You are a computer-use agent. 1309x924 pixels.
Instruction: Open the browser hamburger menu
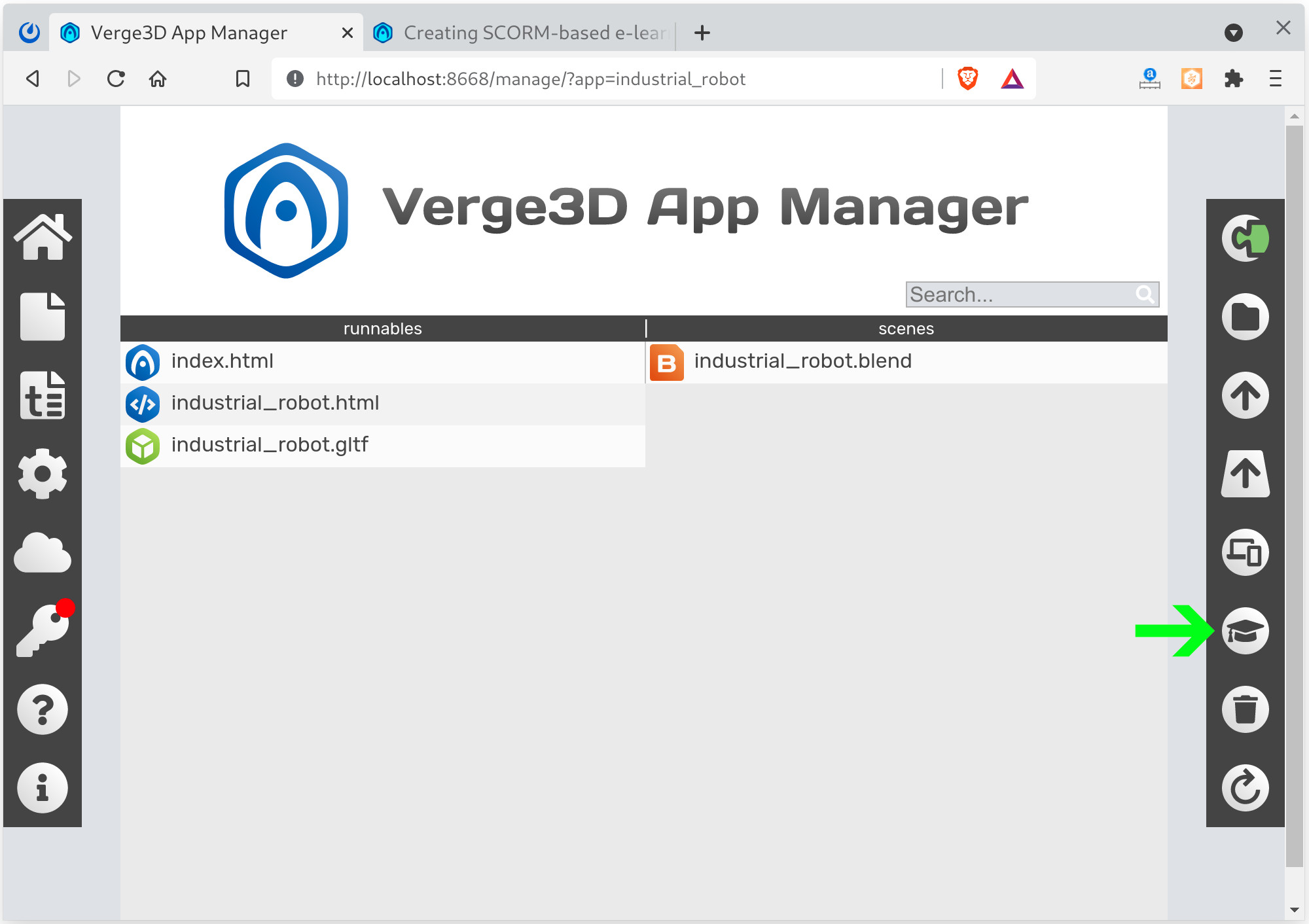[x=1276, y=79]
